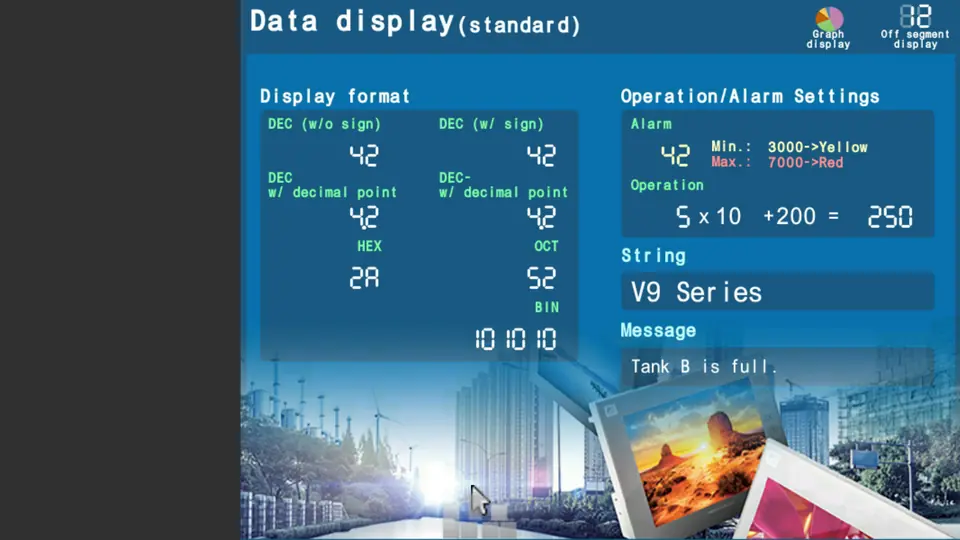
Task: Click the 'Operation' label
Action: pyautogui.click(x=667, y=186)
